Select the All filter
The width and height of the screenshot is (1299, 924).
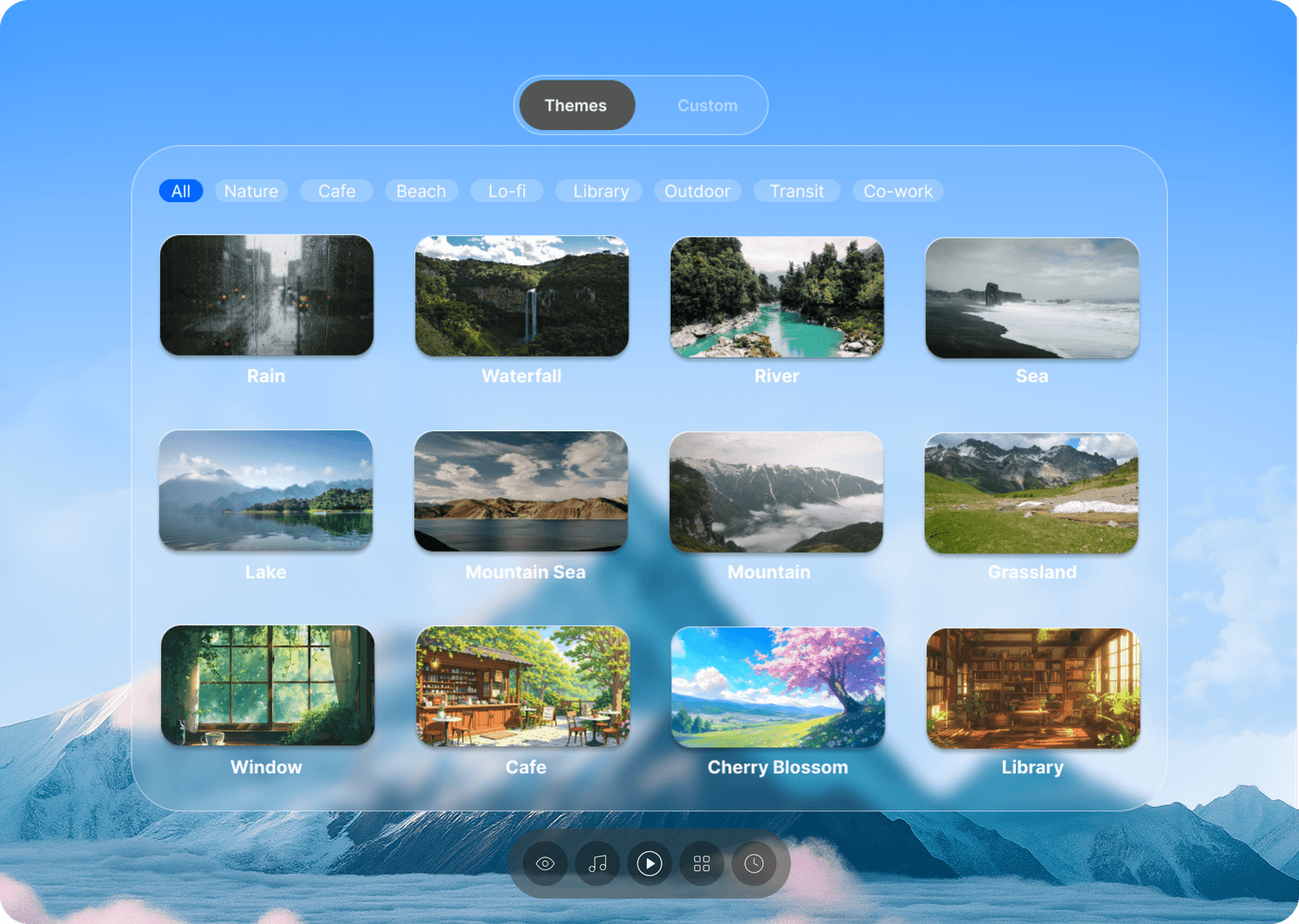tap(181, 191)
